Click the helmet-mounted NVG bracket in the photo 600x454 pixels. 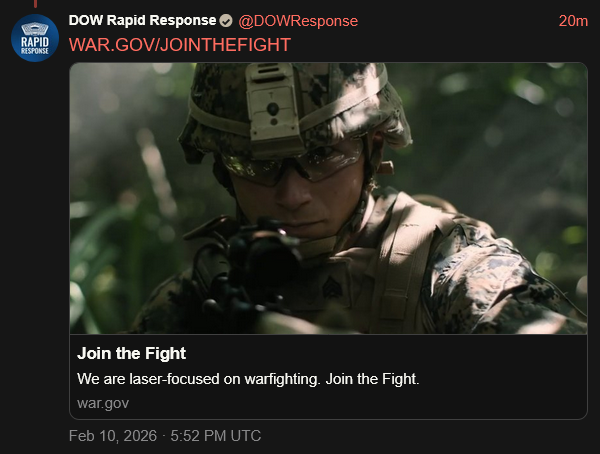click(273, 107)
